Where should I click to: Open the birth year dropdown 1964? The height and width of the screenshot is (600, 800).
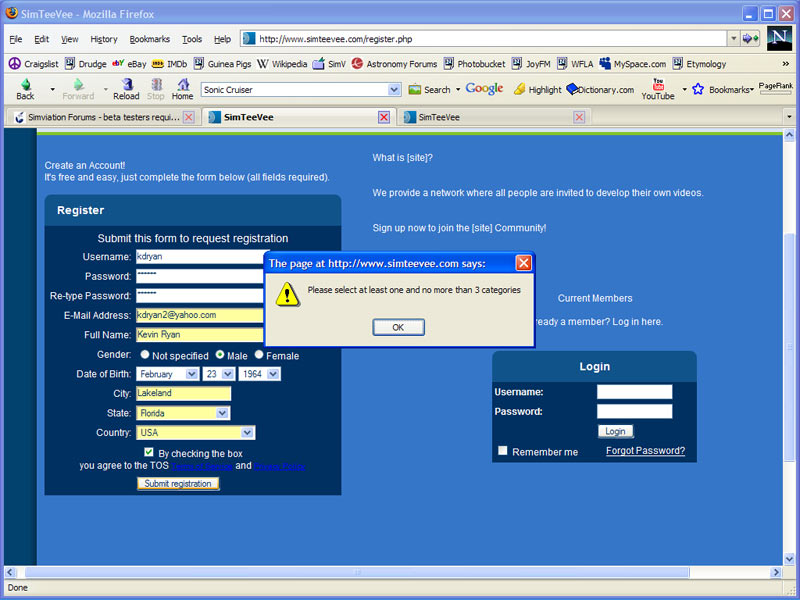[x=259, y=374]
